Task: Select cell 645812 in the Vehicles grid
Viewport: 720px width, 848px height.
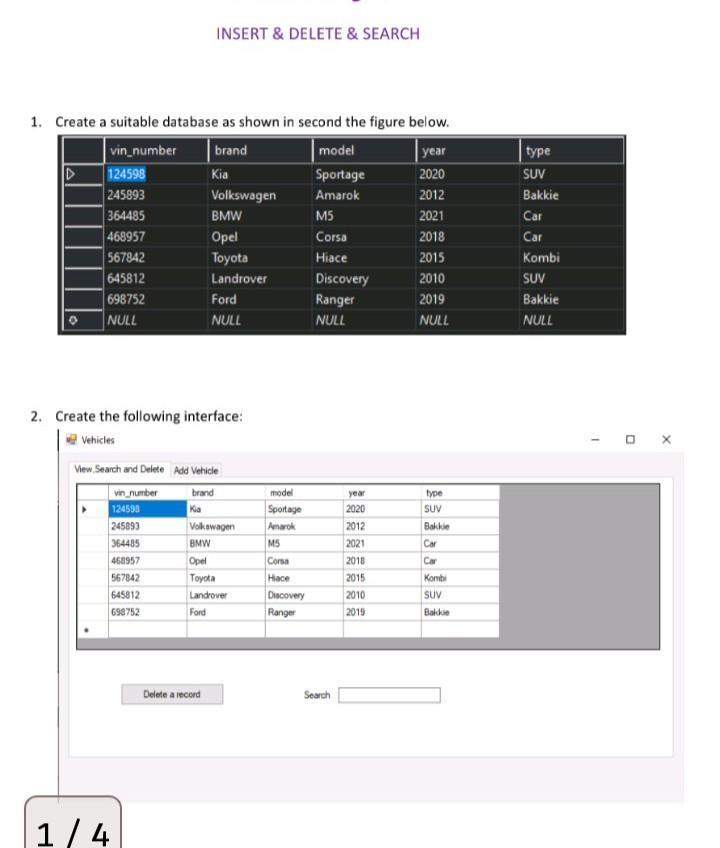Action: [147, 595]
